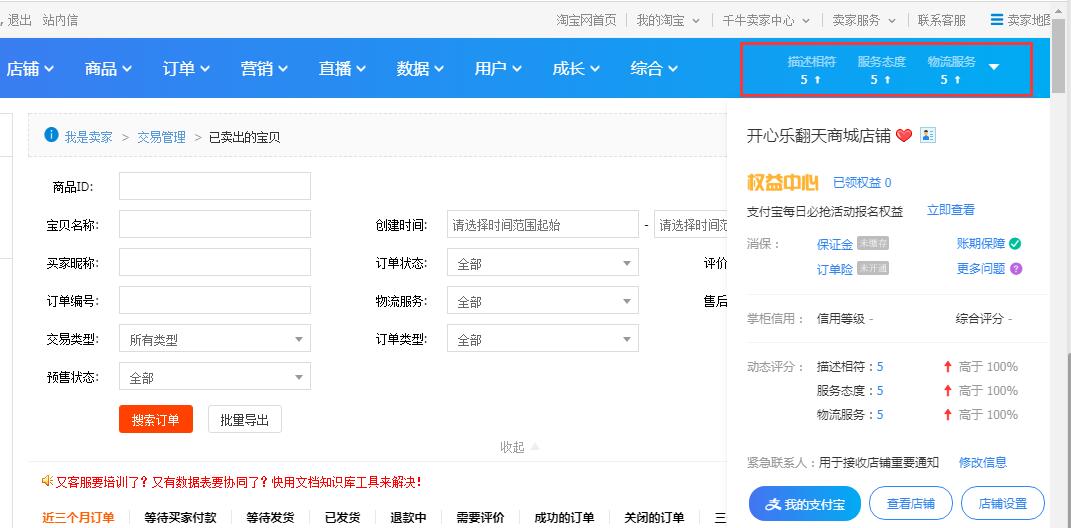The image size is (1071, 528).
Task: Open the 成长 menu
Action: [576, 68]
